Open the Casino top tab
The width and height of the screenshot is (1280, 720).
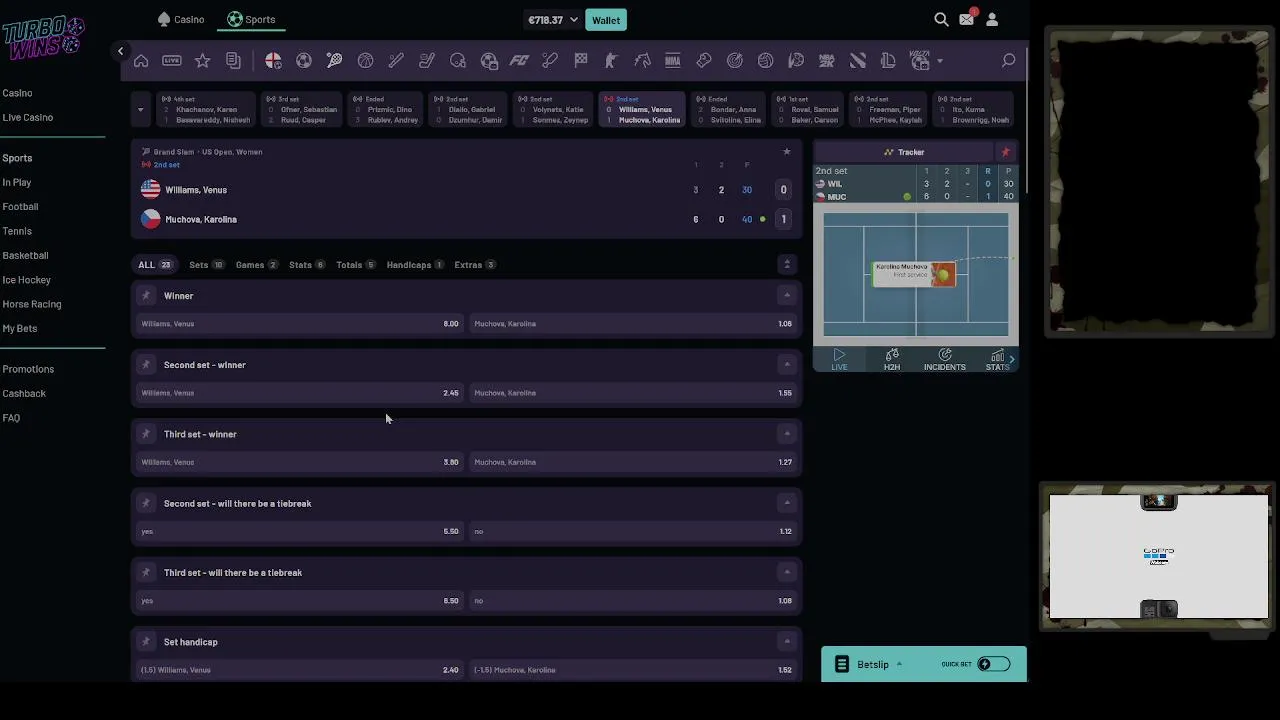pyautogui.click(x=181, y=19)
